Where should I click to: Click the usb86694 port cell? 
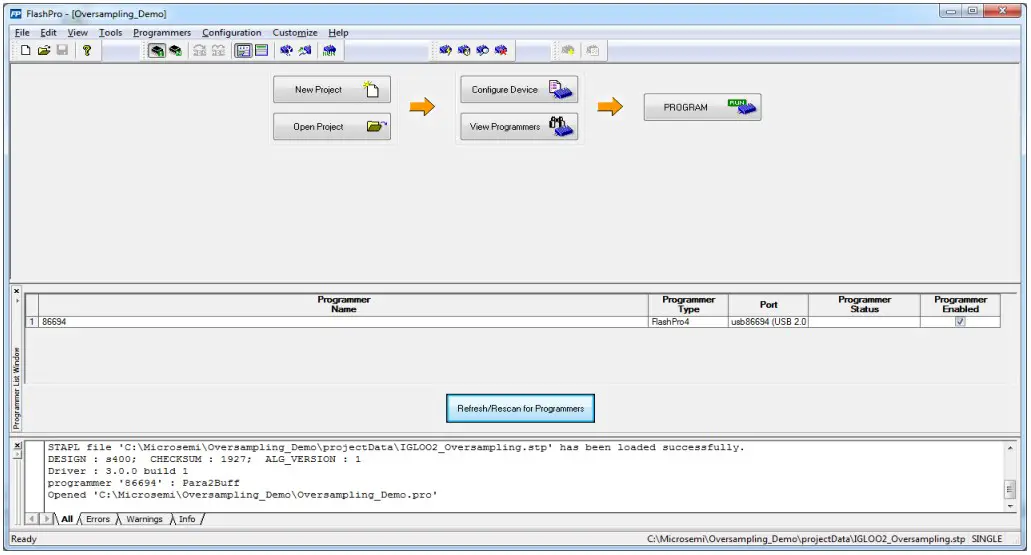[768, 322]
